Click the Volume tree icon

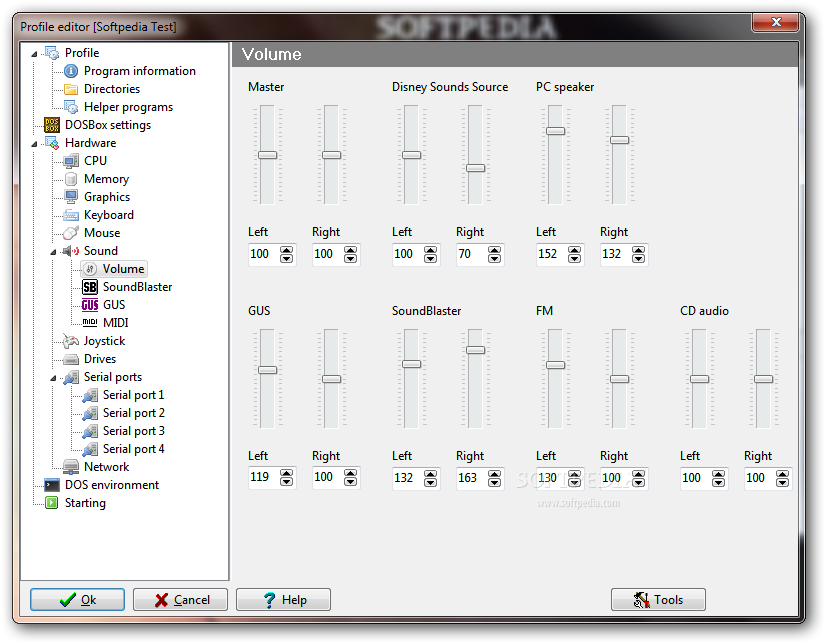click(x=90, y=269)
